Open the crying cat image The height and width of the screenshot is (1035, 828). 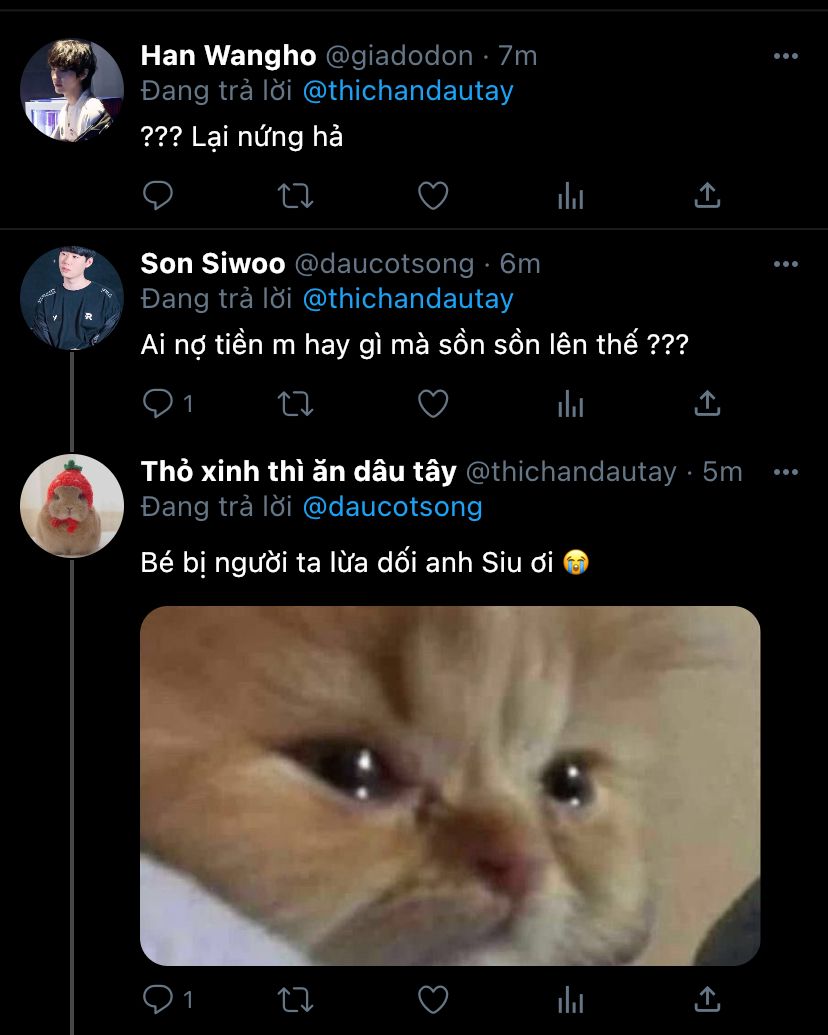[450, 785]
